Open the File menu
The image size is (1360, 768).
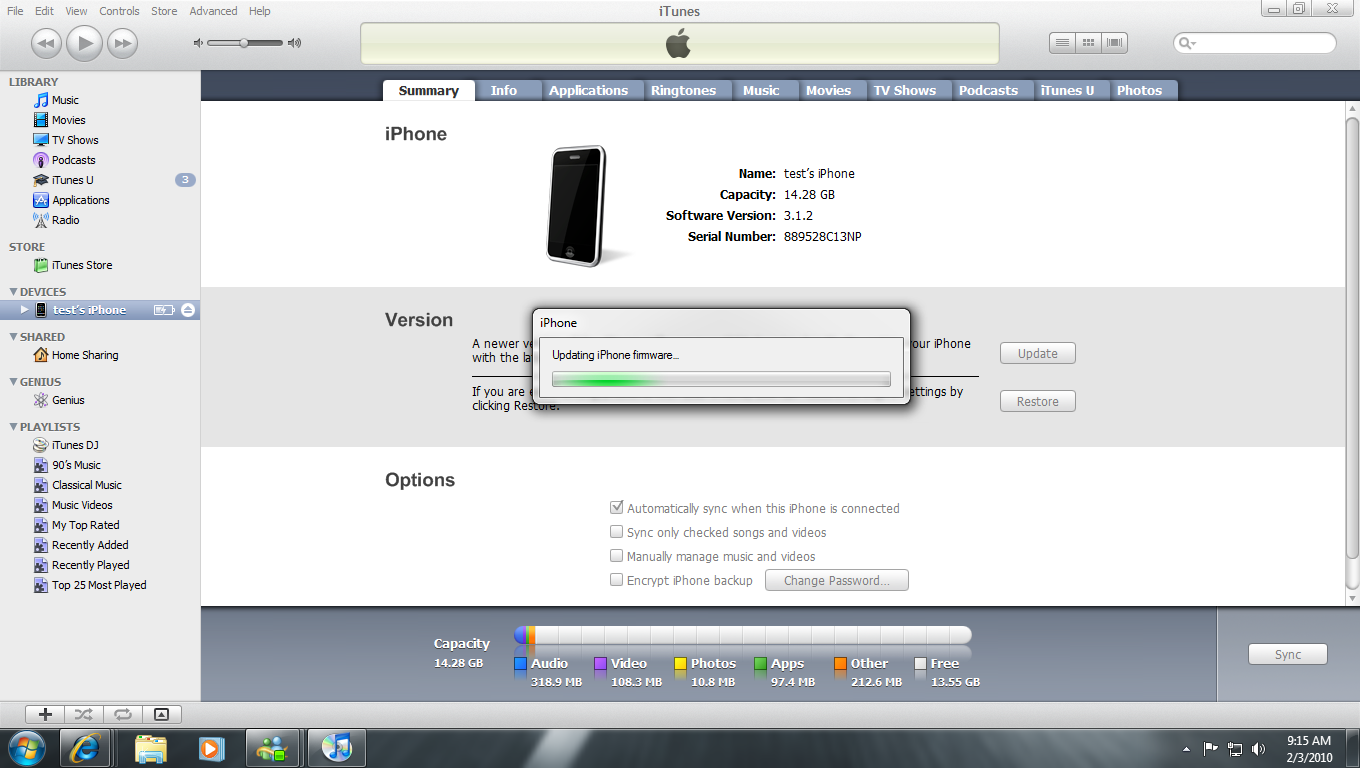[x=15, y=11]
